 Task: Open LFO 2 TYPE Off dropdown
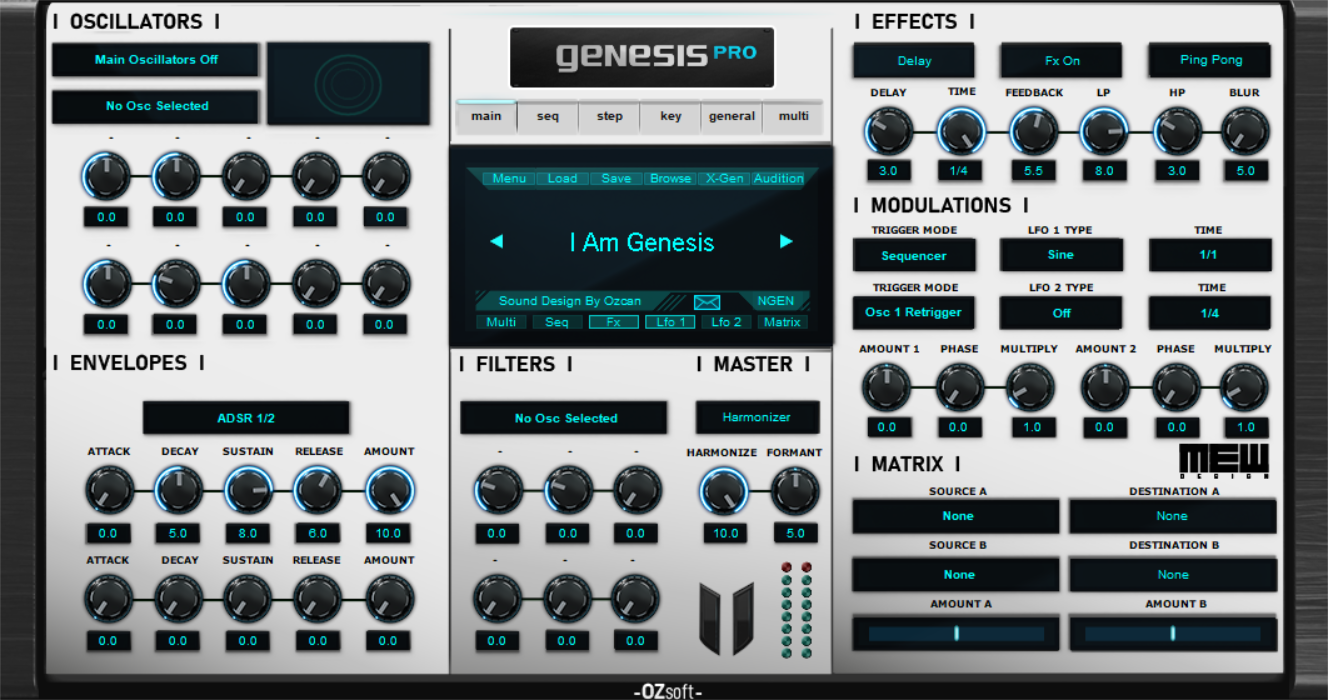tap(1061, 312)
